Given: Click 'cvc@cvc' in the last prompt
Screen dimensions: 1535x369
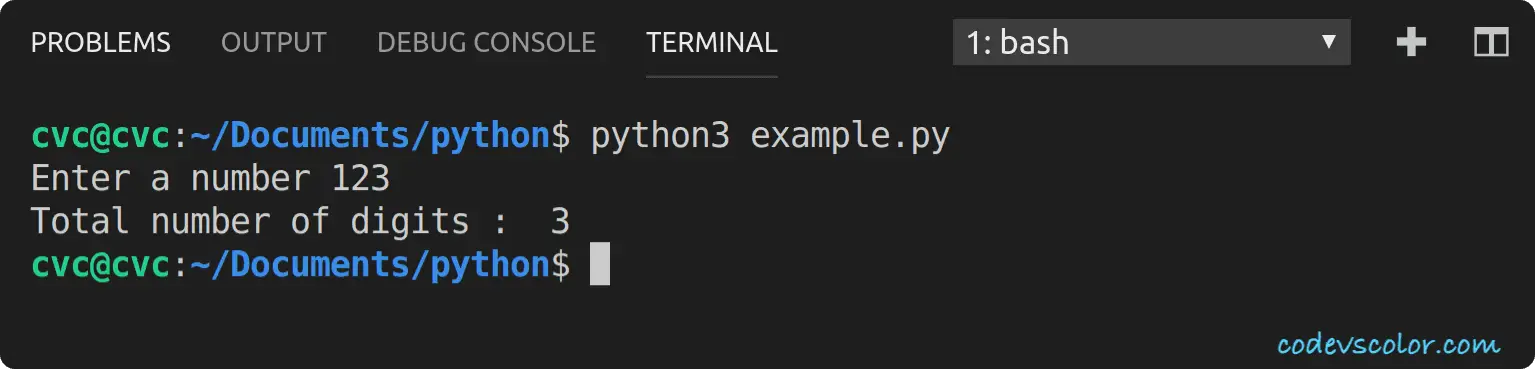Looking at the screenshot, I should [x=101, y=264].
